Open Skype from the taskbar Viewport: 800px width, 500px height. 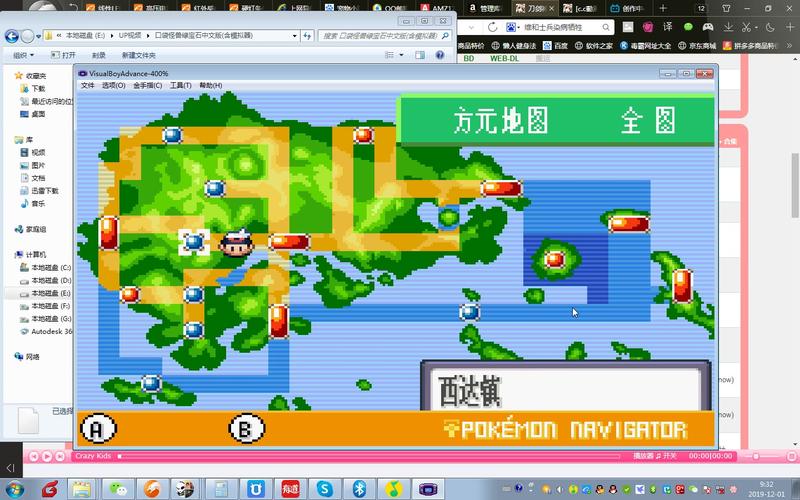coord(324,489)
